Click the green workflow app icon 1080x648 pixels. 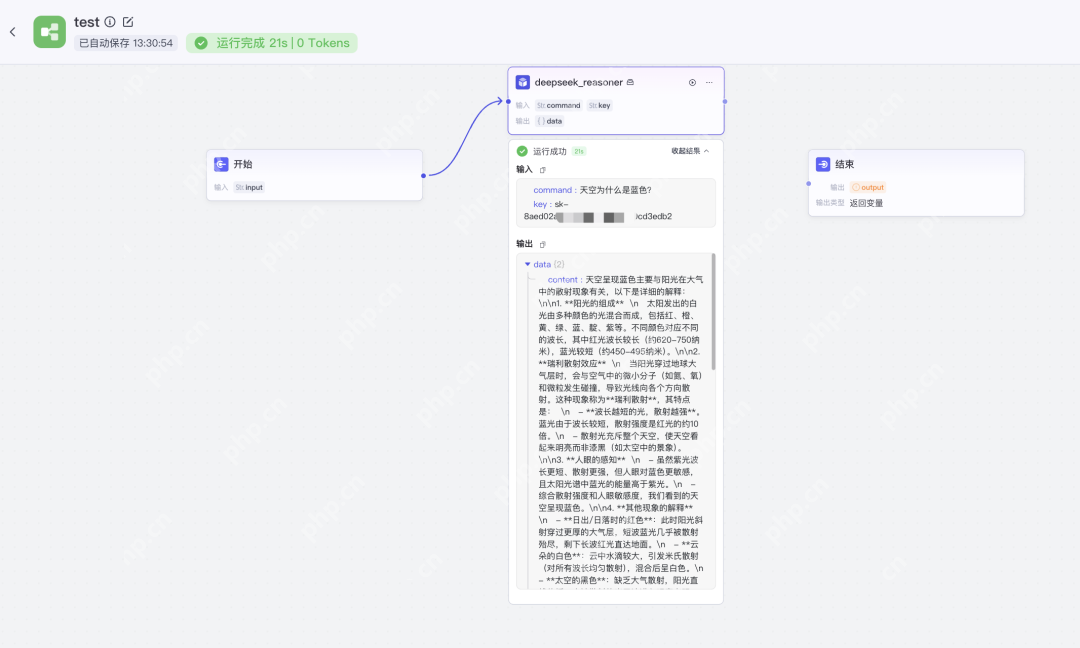50,32
